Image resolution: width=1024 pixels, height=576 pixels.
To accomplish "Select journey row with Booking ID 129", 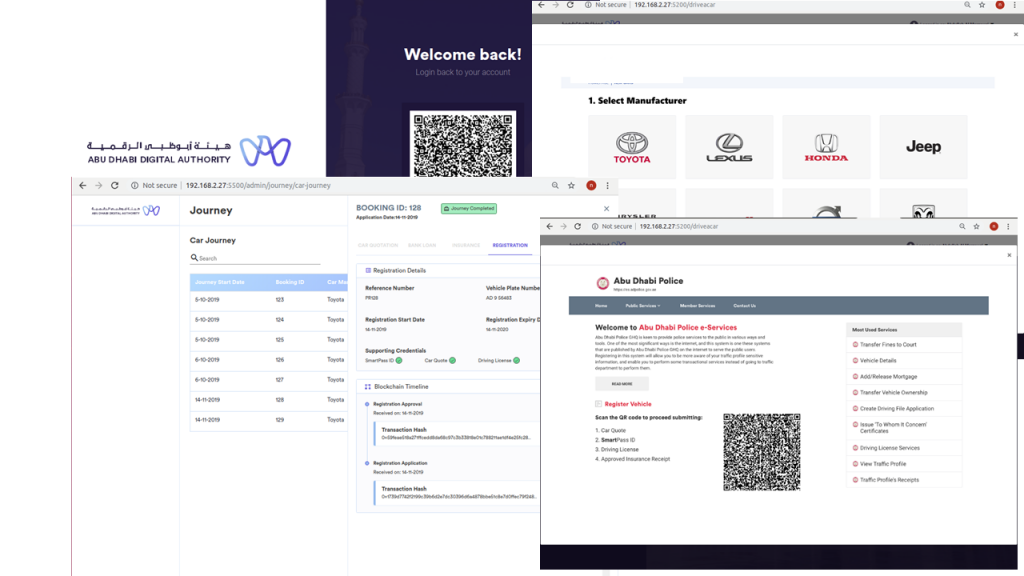I will click(268, 420).
